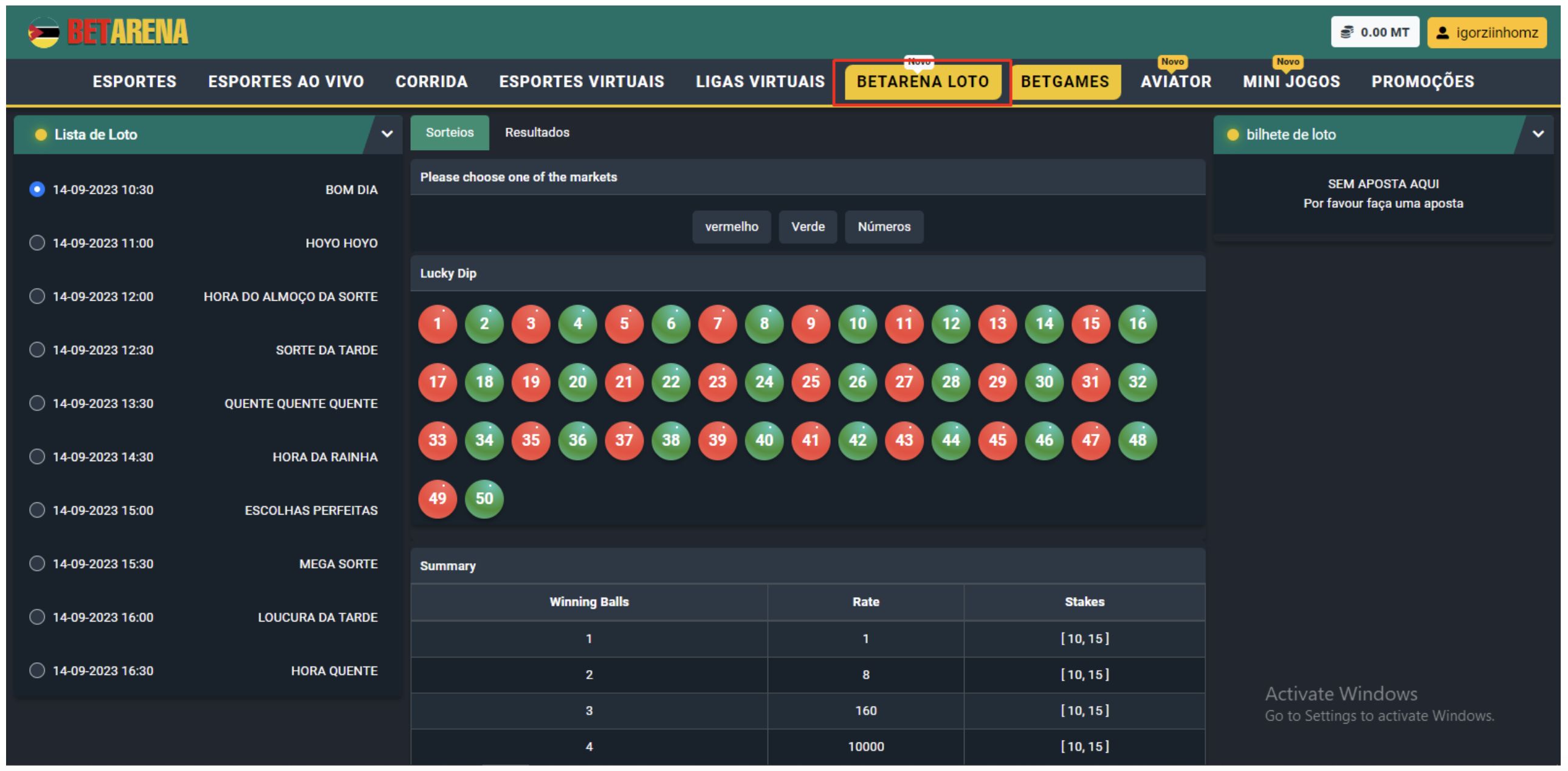Open the 0.00 MT balance wallet
1568x771 pixels.
coord(1375,32)
